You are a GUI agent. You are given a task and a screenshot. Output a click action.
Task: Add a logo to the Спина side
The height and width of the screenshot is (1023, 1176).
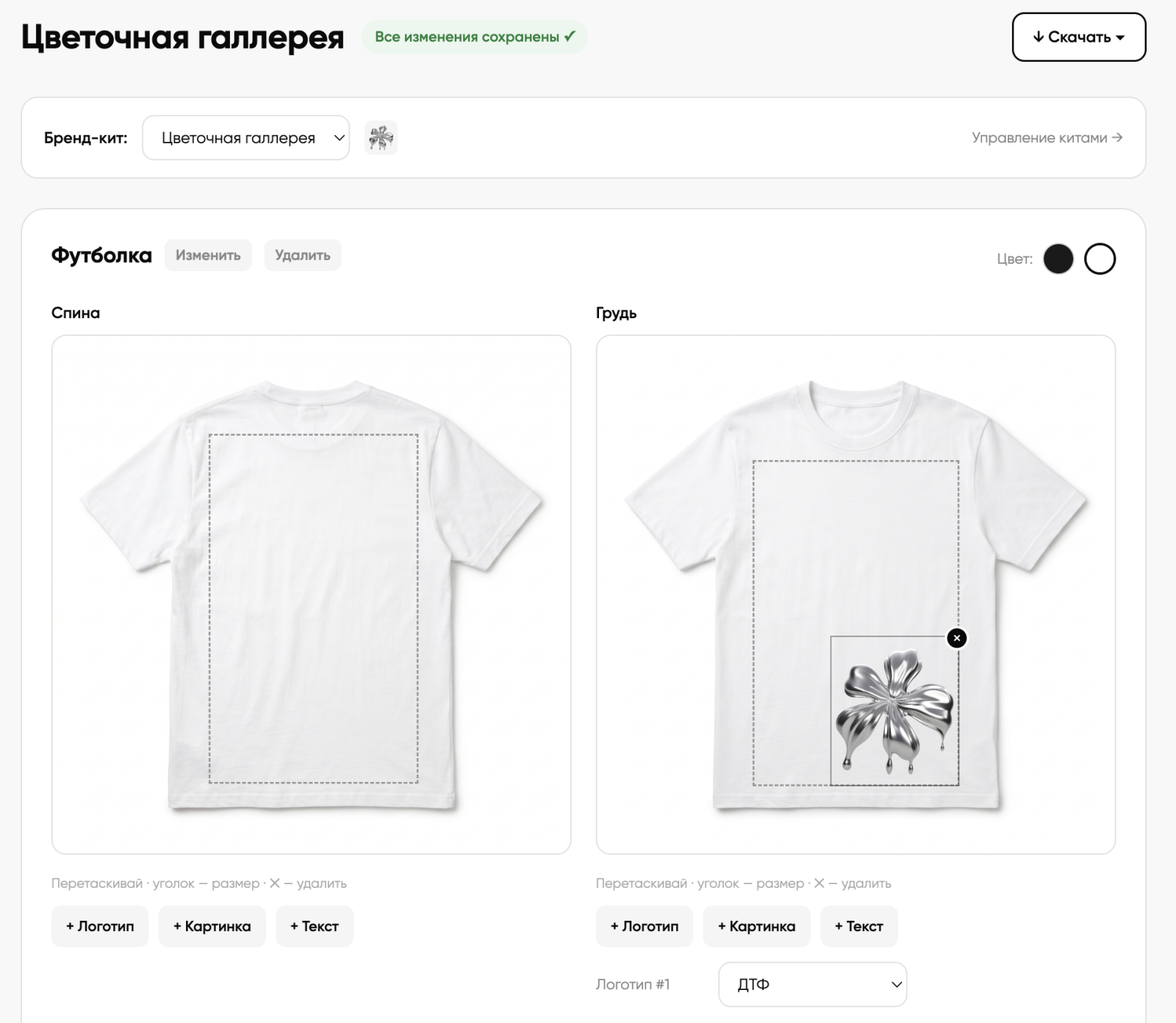[100, 926]
